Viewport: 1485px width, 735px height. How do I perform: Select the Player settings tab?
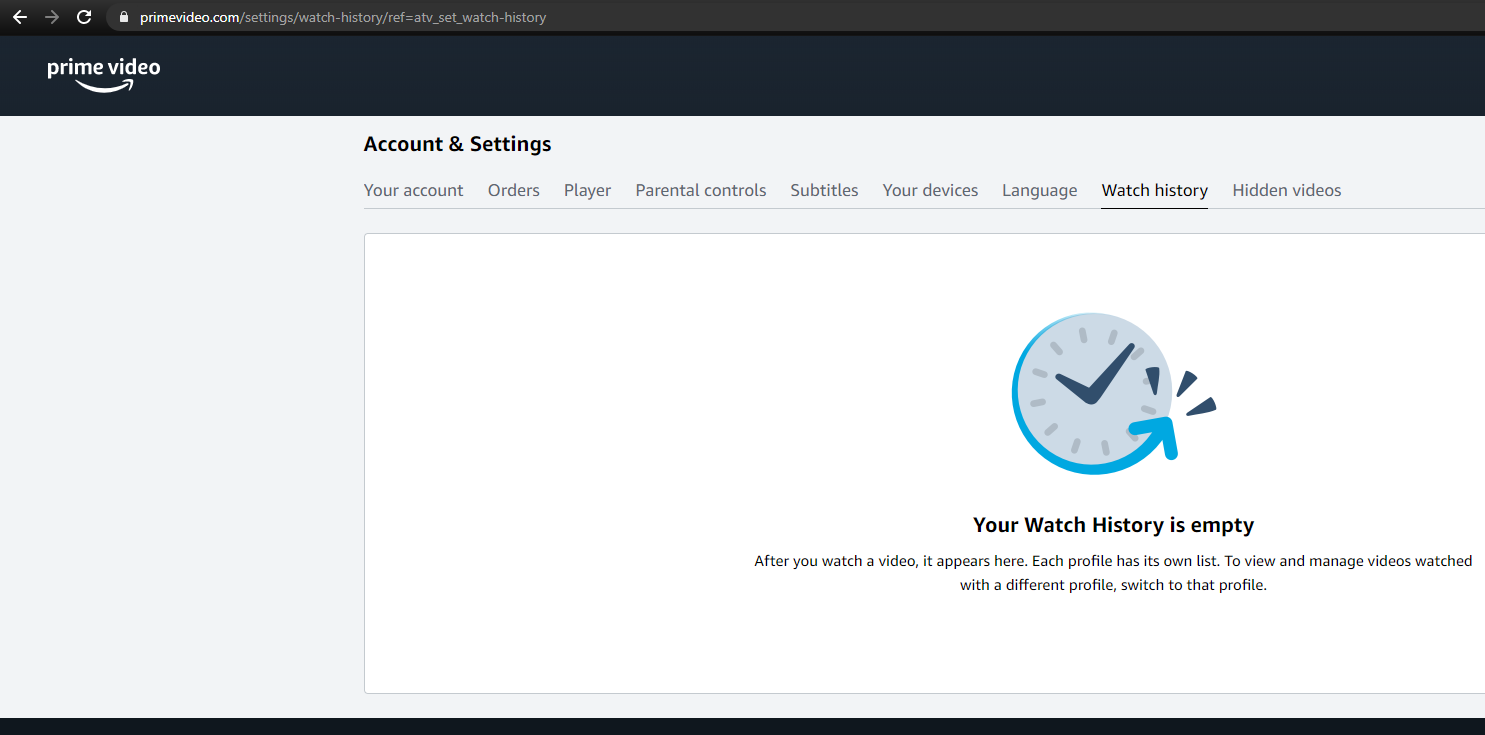(587, 190)
